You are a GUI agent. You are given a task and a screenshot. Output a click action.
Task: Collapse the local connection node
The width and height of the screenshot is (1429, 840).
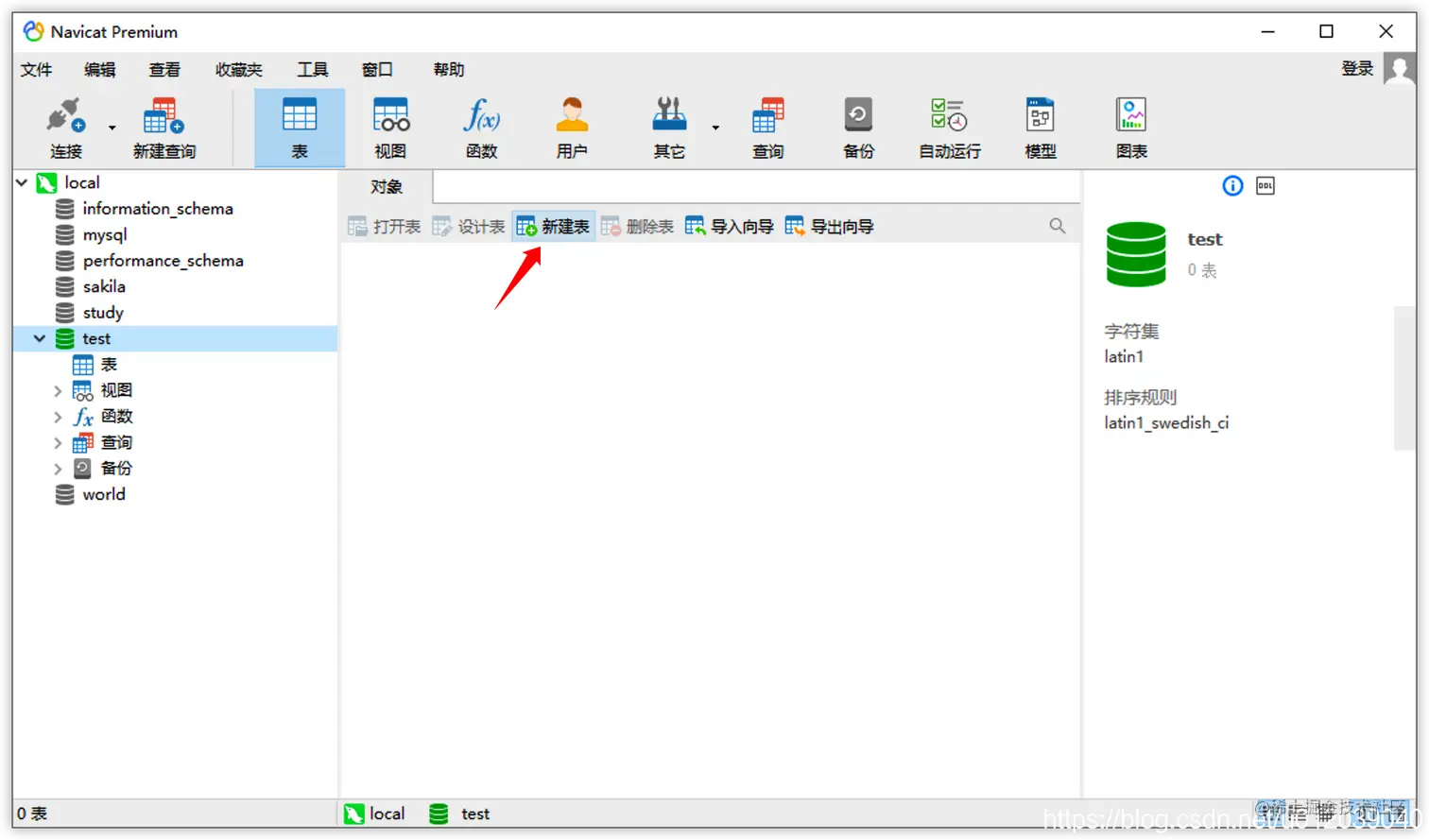[22, 182]
